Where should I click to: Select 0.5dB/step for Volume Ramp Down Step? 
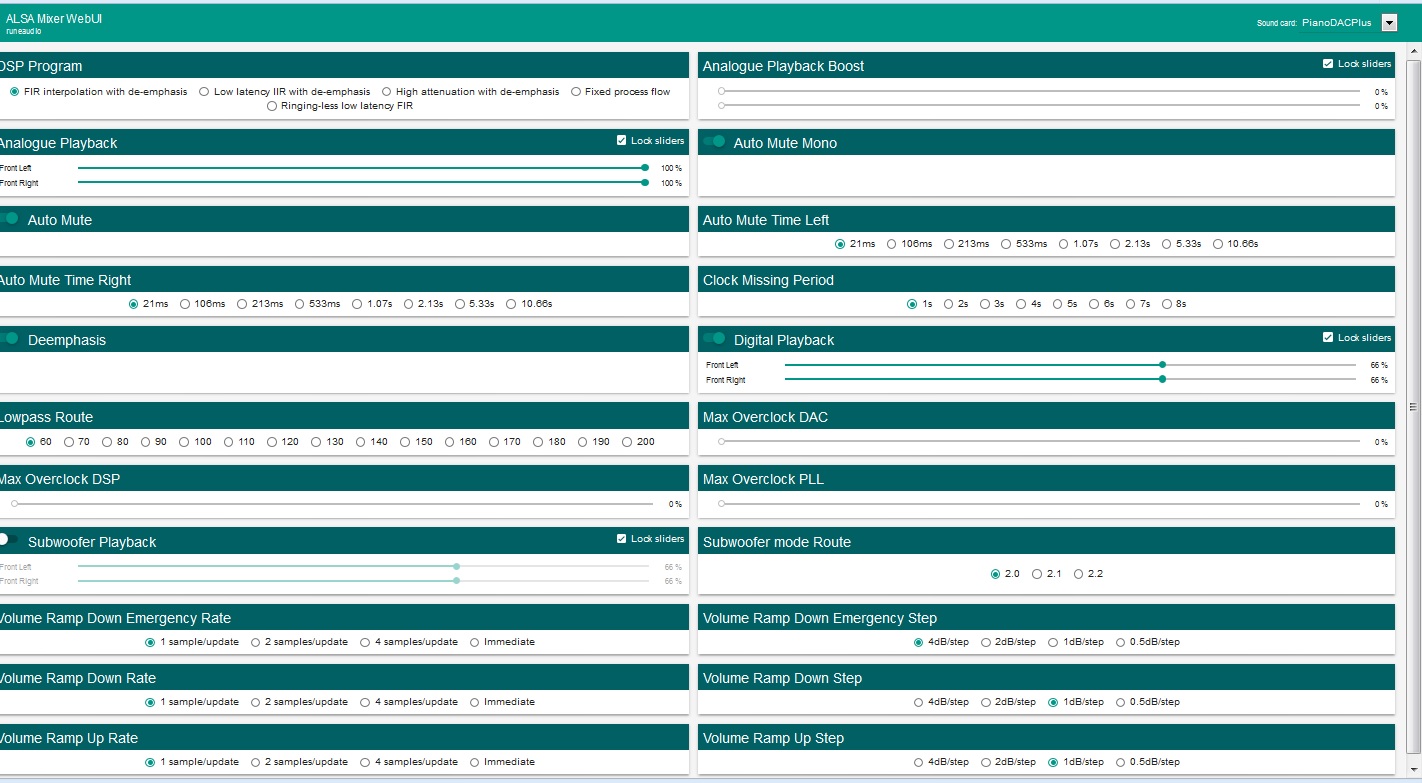click(1120, 702)
